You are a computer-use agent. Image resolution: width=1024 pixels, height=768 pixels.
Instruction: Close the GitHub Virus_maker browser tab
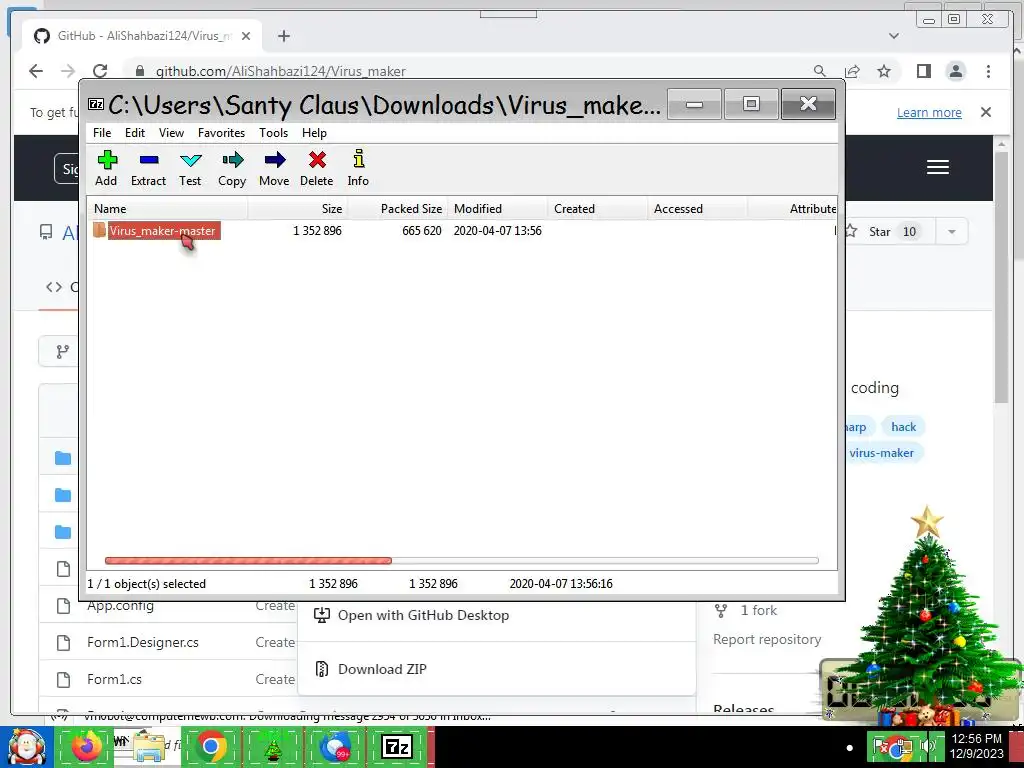click(x=246, y=36)
